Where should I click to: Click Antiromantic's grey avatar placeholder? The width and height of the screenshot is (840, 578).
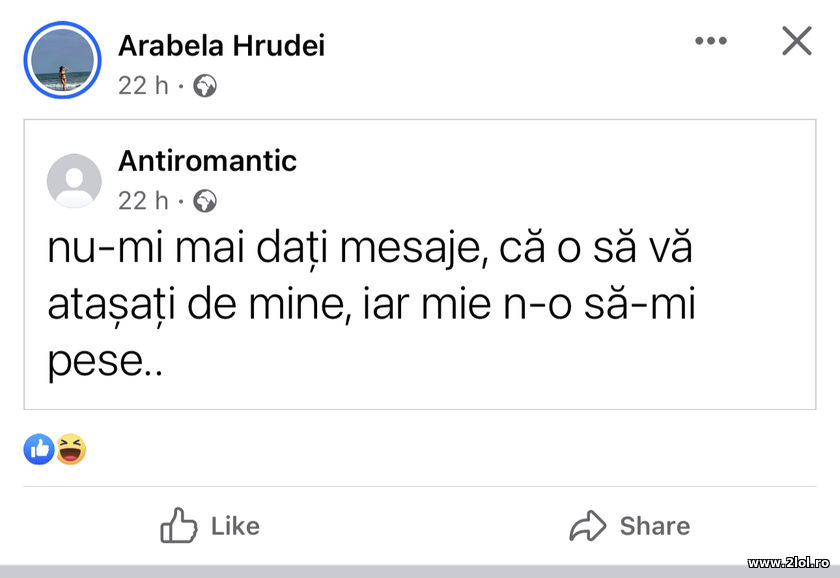coord(76,181)
